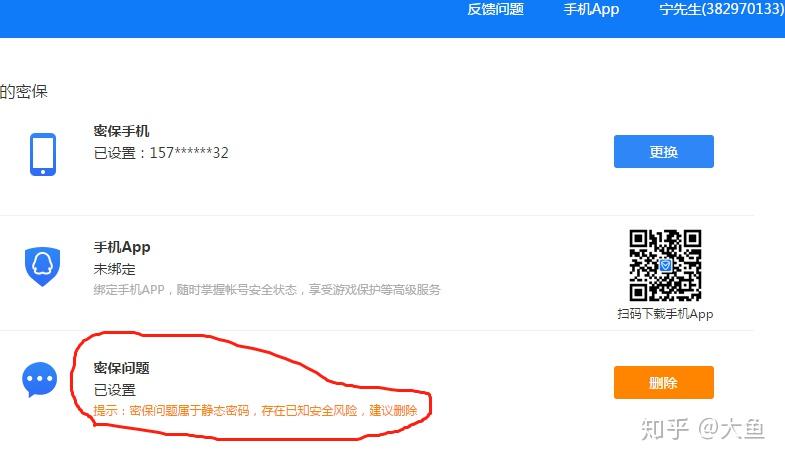Click the masked phone number 157******32
Viewport: 785px width, 460px height.
coord(189,153)
